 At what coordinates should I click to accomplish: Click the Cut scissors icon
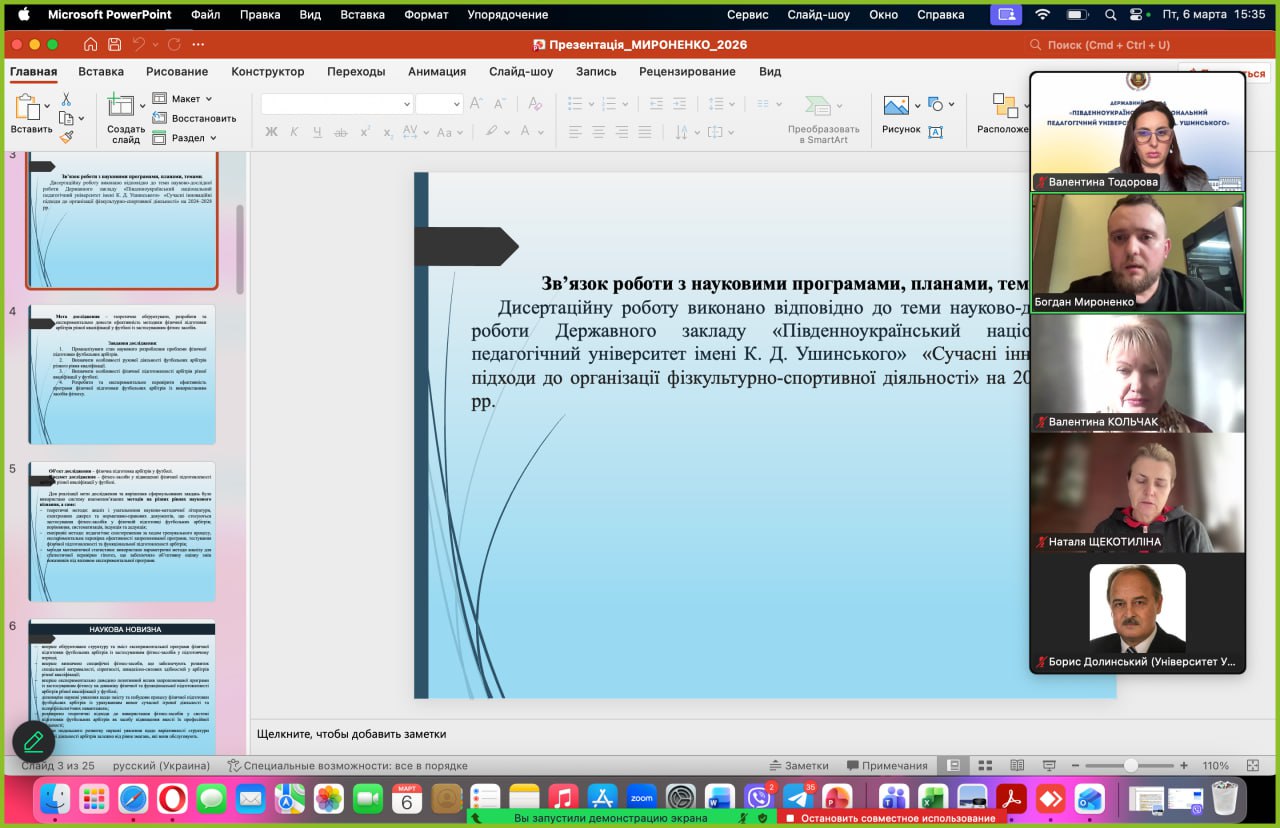click(x=66, y=99)
